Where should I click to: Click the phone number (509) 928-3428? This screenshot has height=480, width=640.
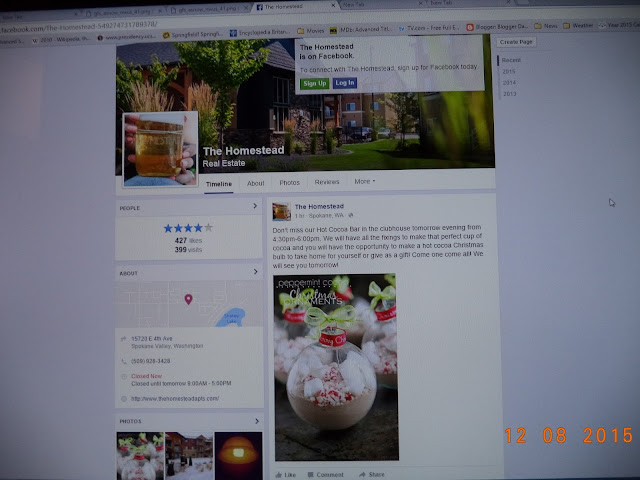pos(151,361)
